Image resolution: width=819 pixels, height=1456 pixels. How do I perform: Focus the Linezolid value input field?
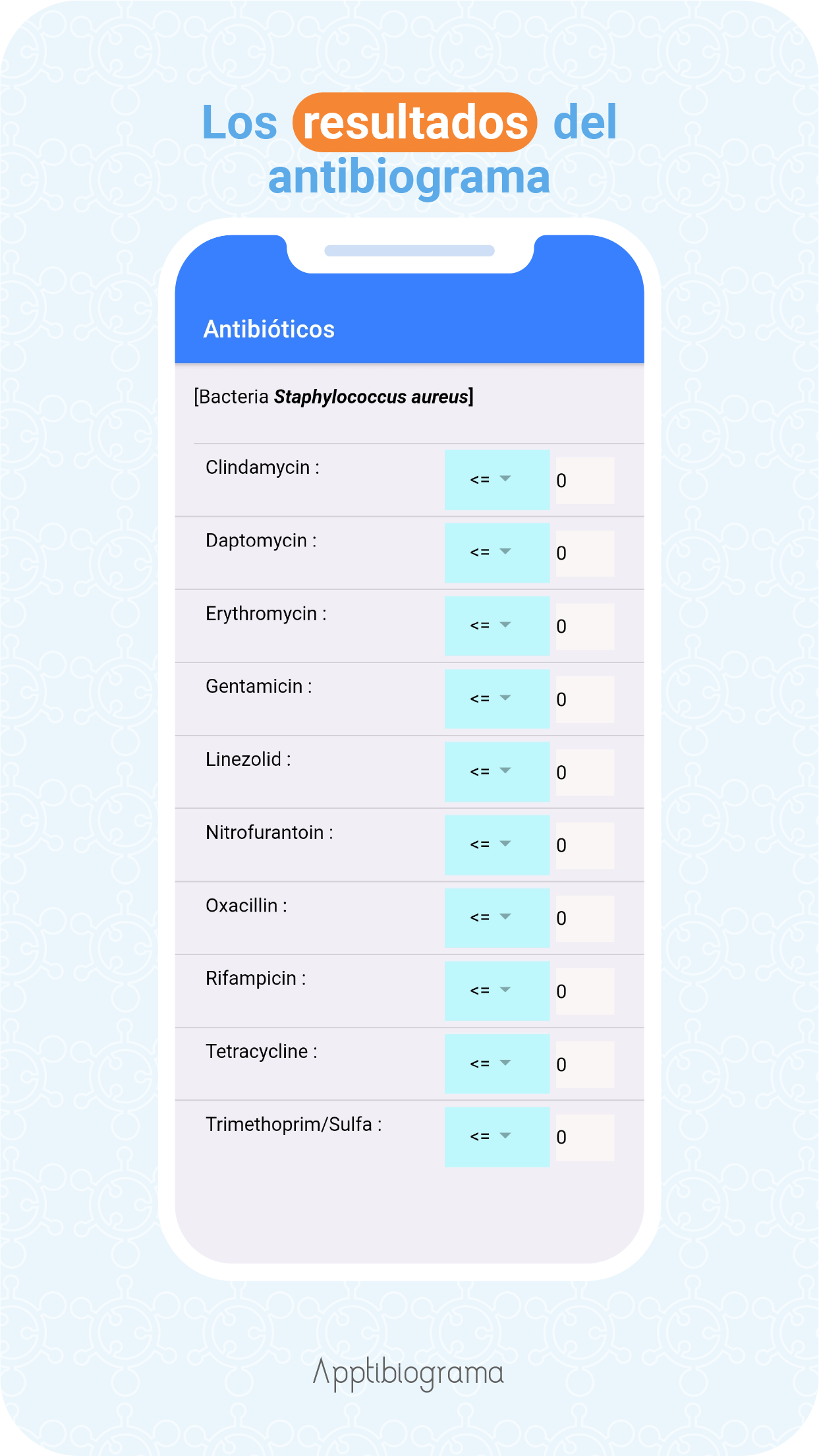pos(584,772)
